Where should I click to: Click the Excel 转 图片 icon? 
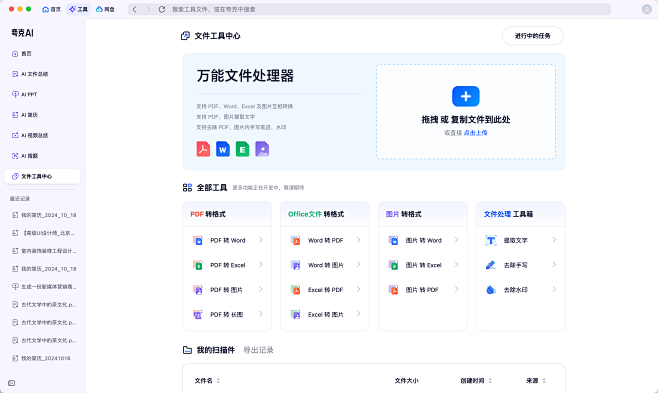tap(295, 315)
